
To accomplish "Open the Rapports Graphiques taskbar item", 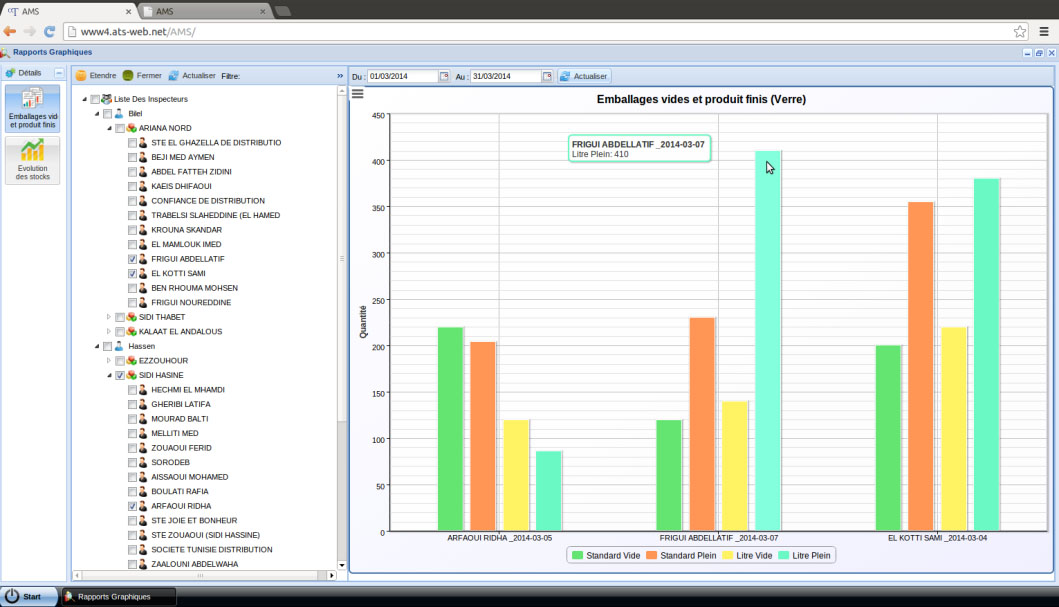I will (x=118, y=597).
